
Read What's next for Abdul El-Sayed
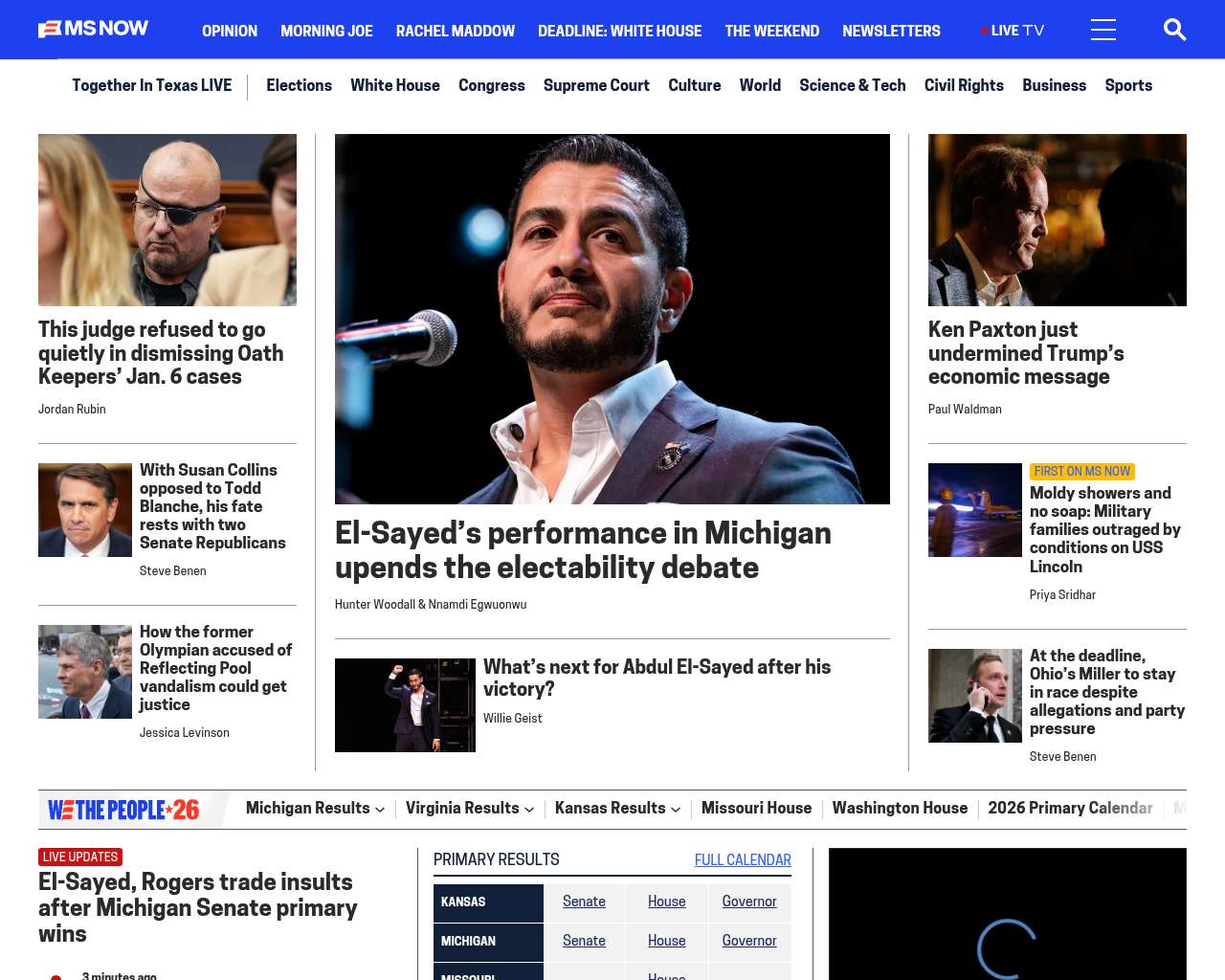tap(657, 678)
